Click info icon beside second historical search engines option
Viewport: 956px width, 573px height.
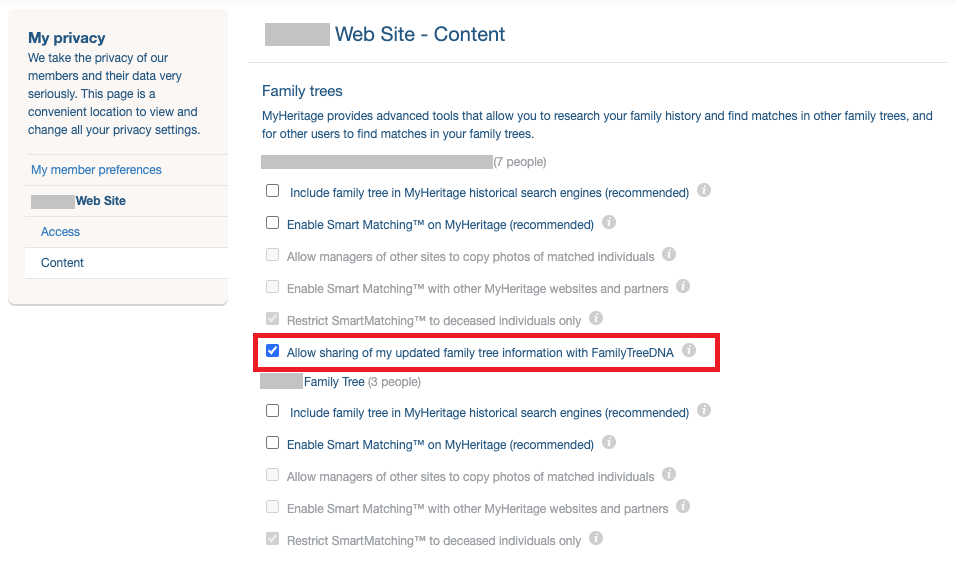tap(704, 410)
